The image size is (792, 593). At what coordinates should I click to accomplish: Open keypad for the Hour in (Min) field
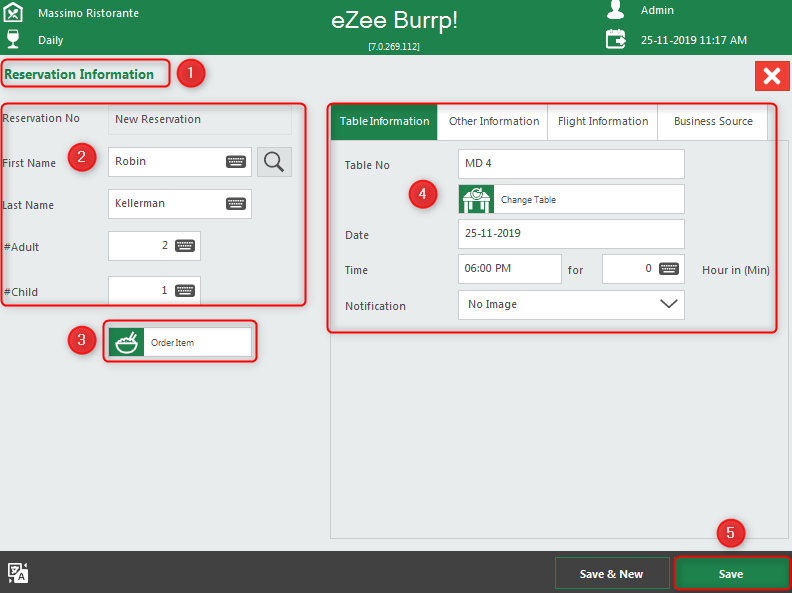click(x=669, y=269)
